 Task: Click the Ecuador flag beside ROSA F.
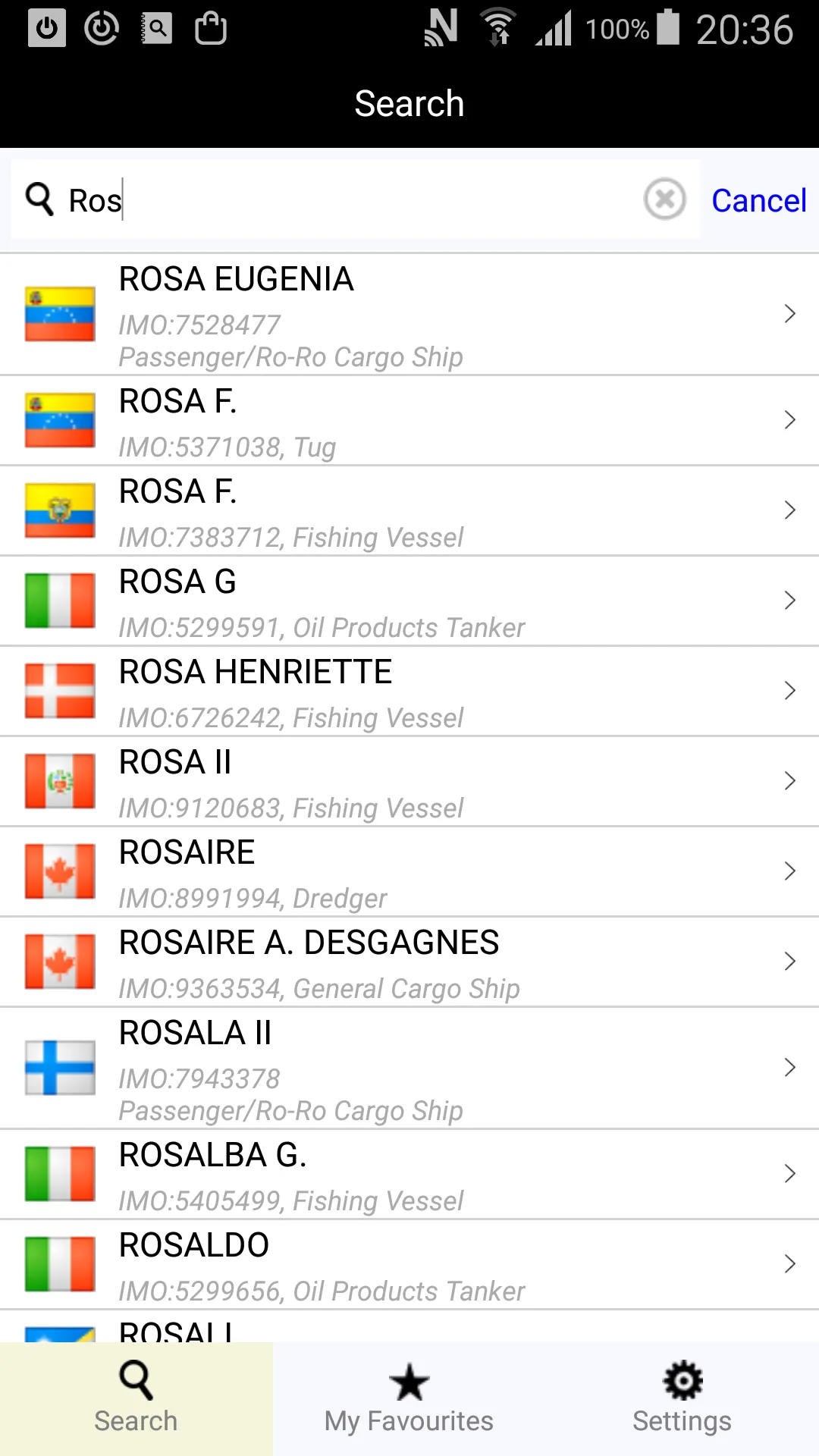[60, 510]
